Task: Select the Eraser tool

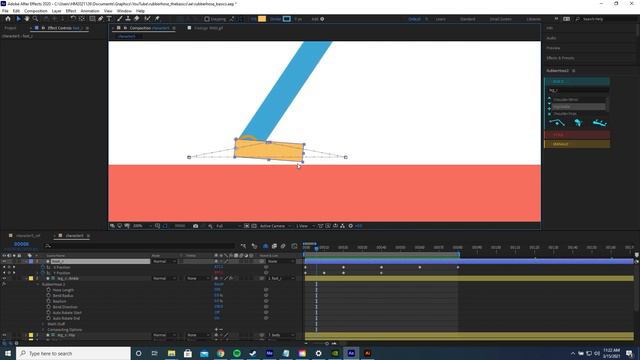Action: (x=137, y=19)
